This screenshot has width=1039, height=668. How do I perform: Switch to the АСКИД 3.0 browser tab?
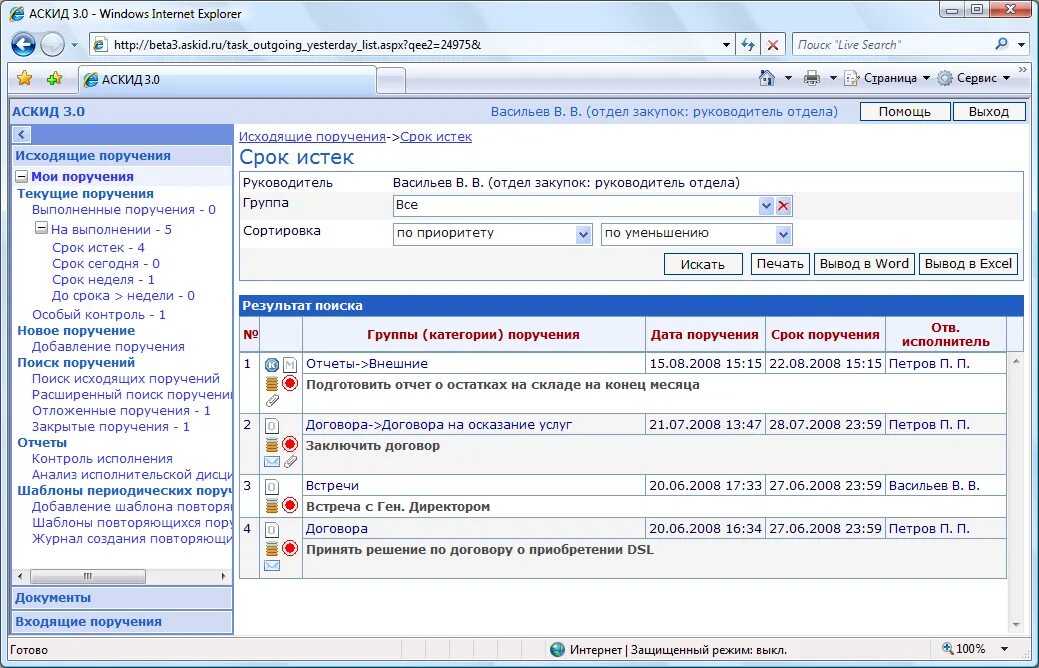227,80
